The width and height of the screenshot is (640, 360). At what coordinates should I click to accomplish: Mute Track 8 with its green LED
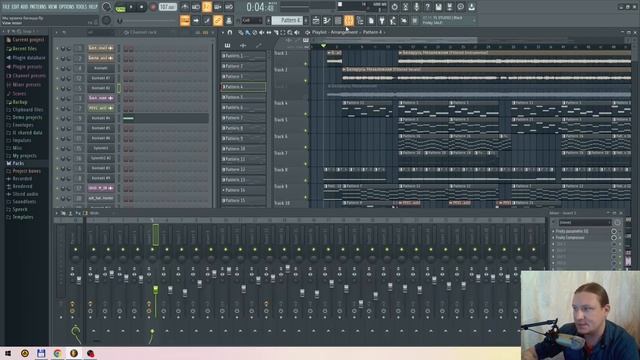305,180
